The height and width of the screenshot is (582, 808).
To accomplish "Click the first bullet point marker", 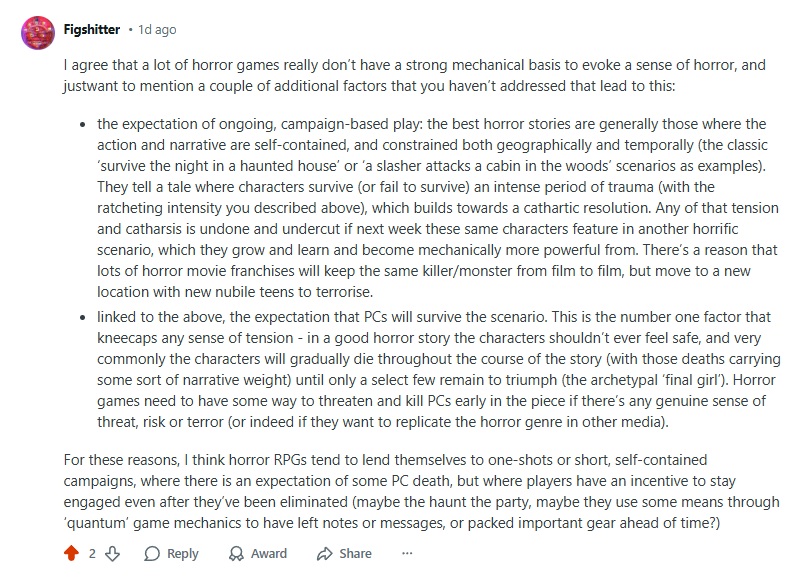I will [82, 125].
